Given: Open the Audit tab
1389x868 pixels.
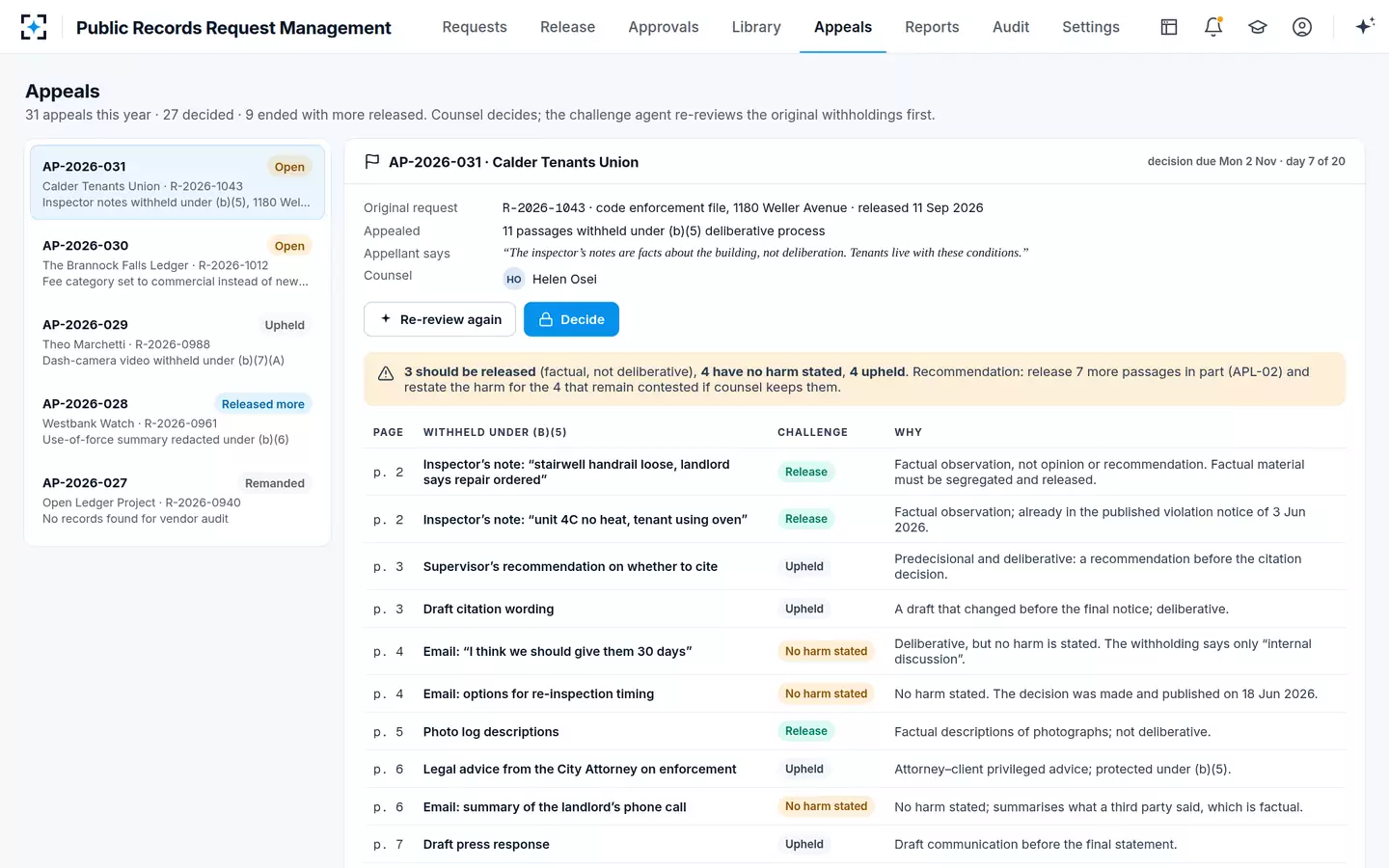Looking at the screenshot, I should tap(1011, 27).
